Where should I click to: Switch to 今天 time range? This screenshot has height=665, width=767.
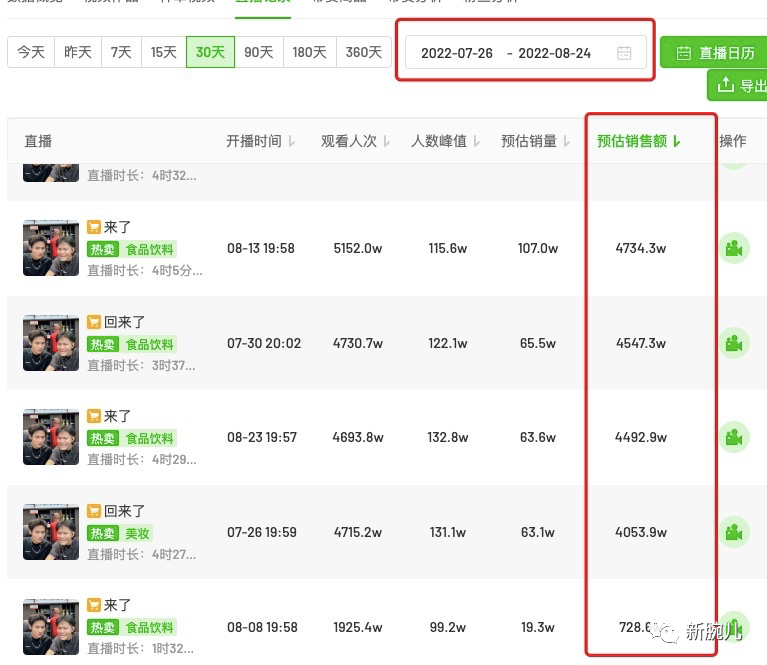(31, 52)
